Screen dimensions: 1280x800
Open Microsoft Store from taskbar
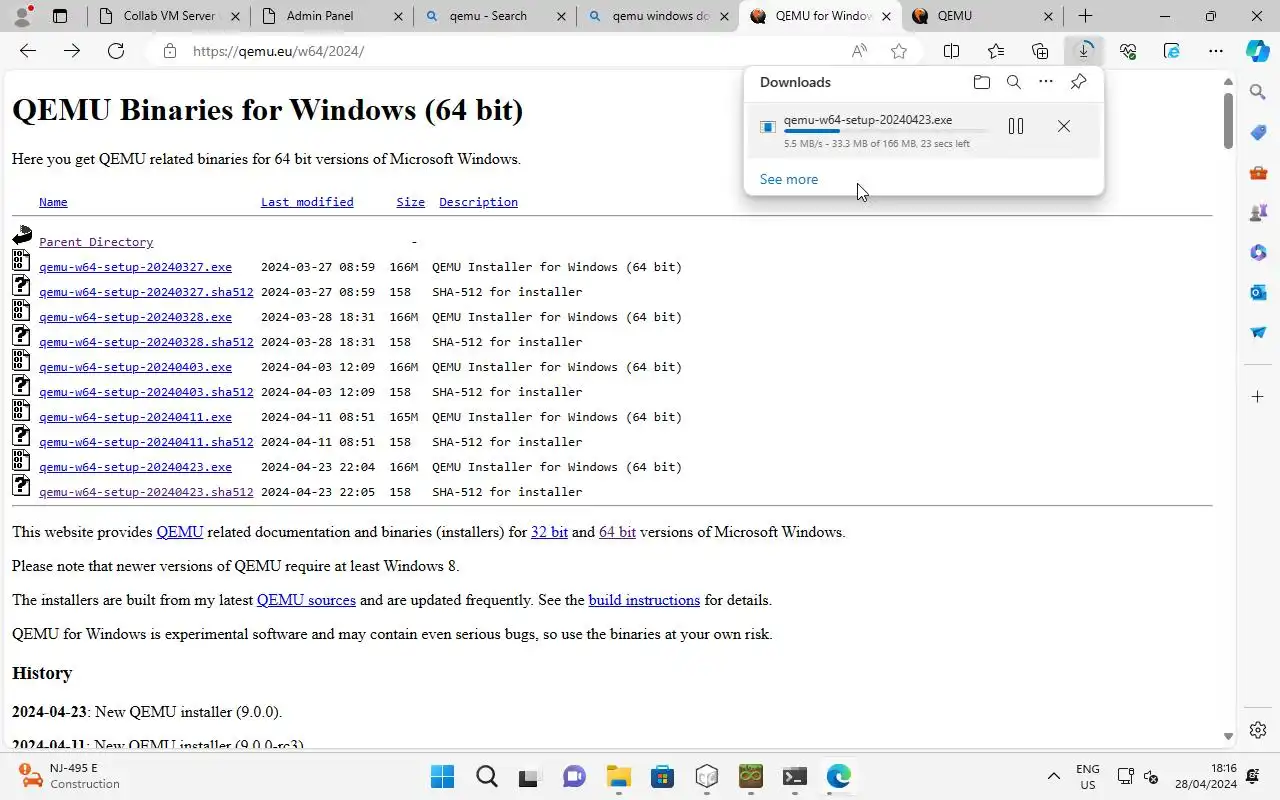662,776
